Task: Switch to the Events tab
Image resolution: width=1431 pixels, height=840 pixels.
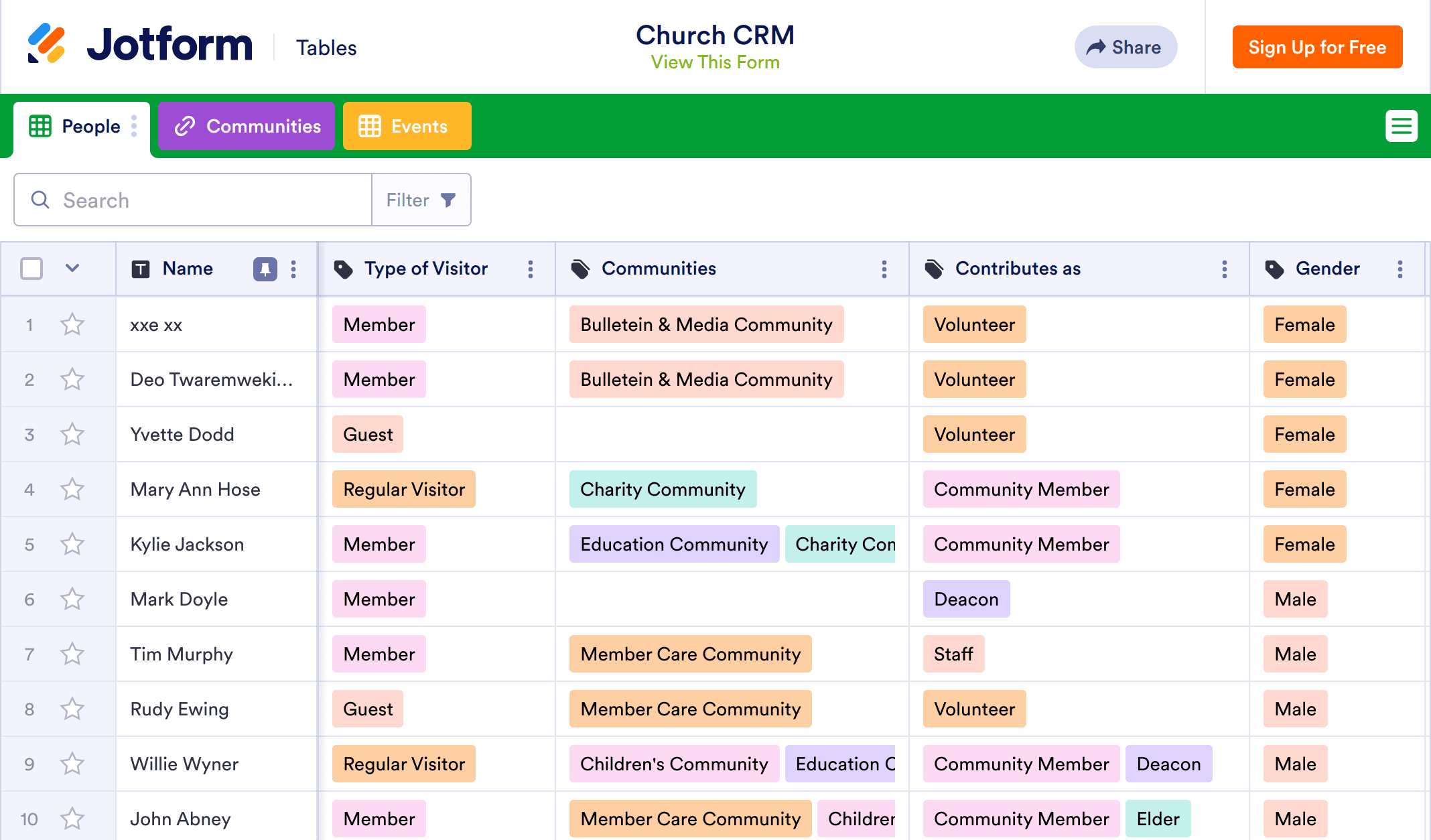Action: click(407, 126)
